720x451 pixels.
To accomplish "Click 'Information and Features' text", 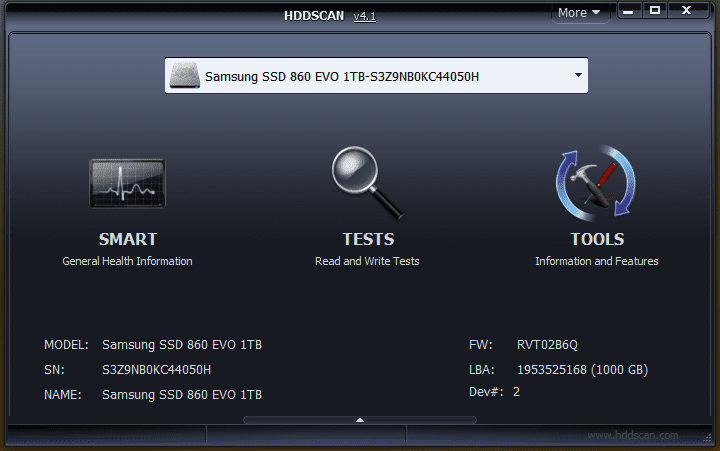I will pyautogui.click(x=596, y=261).
